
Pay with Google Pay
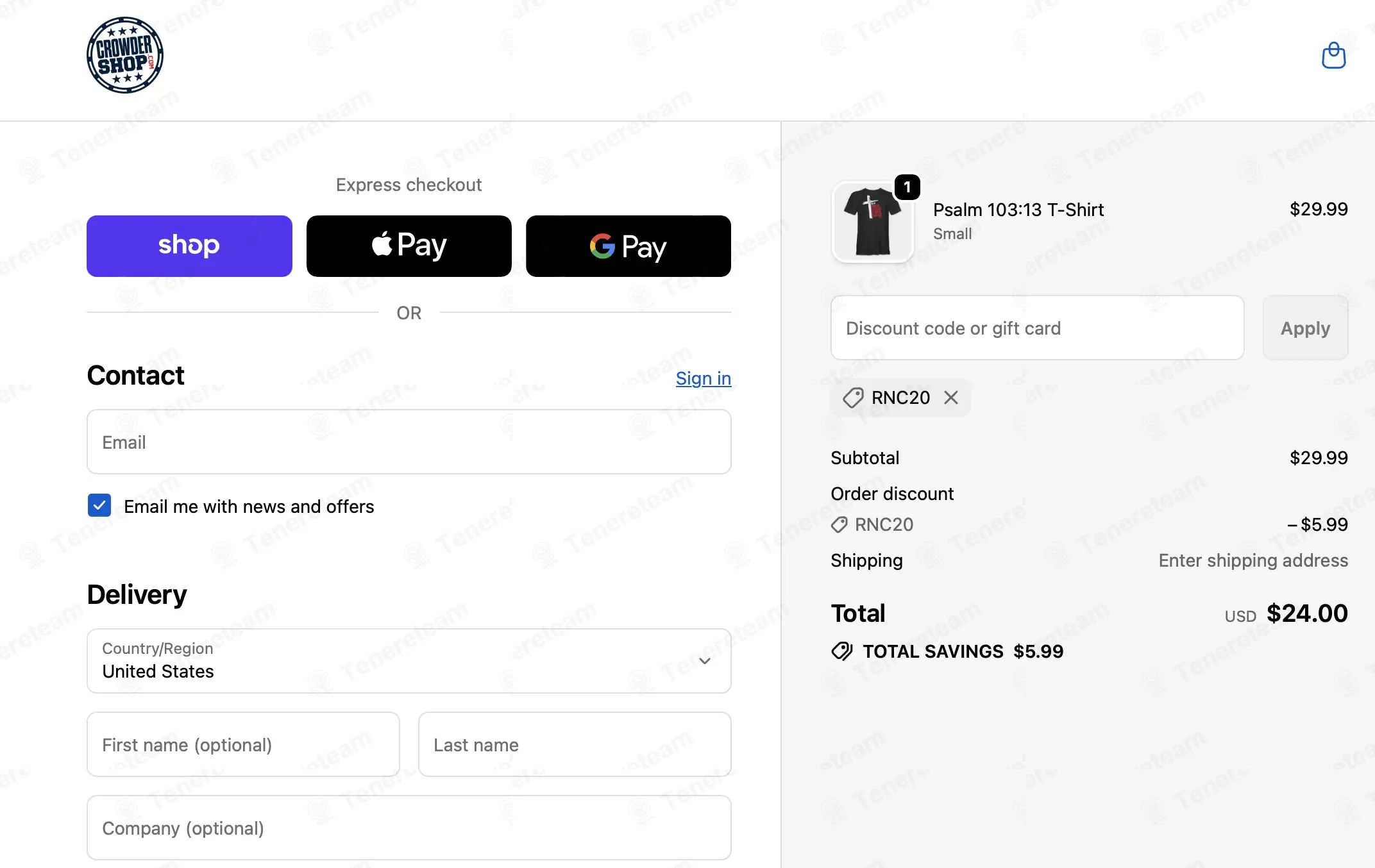tap(628, 246)
